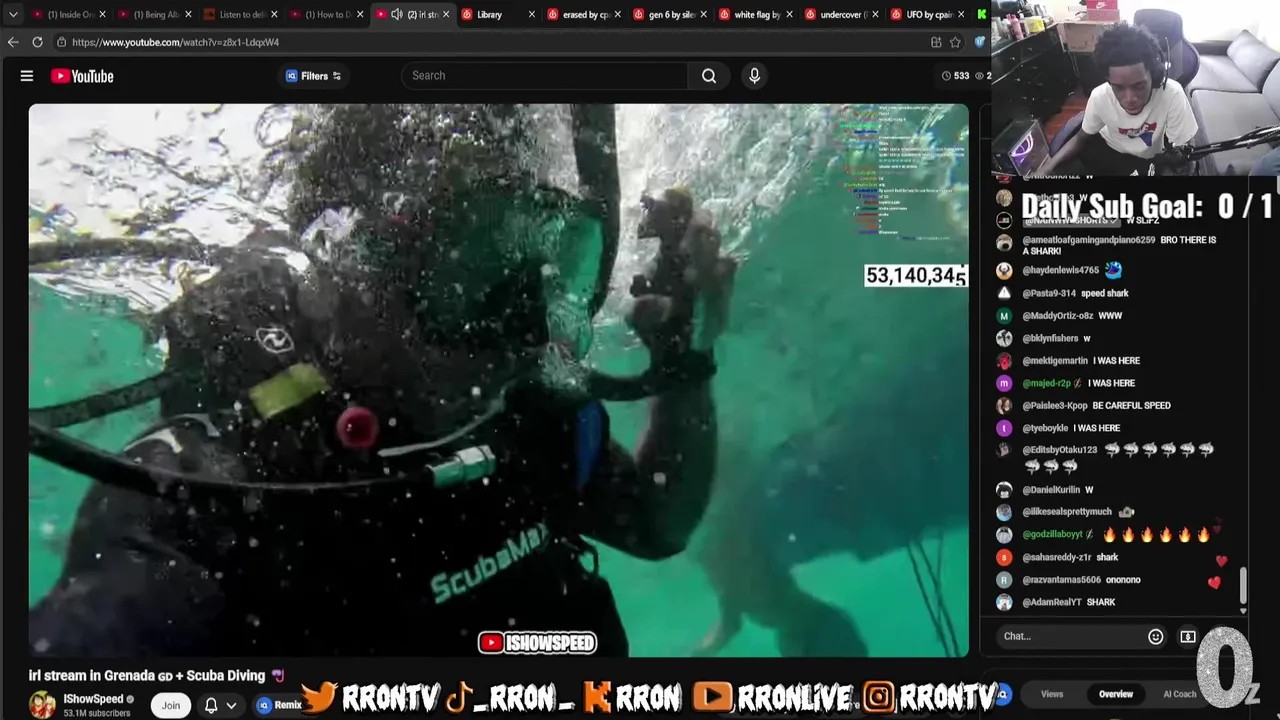The height and width of the screenshot is (720, 1280).
Task: Go back with browser back arrow
Action: [13, 42]
